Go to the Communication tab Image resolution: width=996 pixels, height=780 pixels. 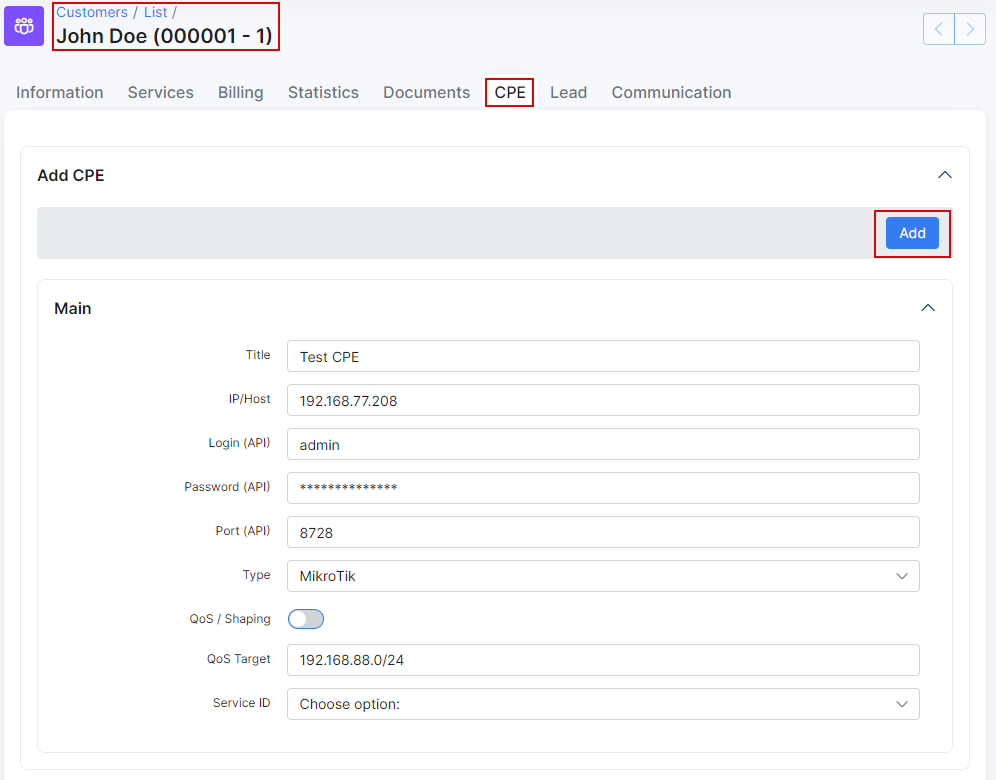coord(671,93)
